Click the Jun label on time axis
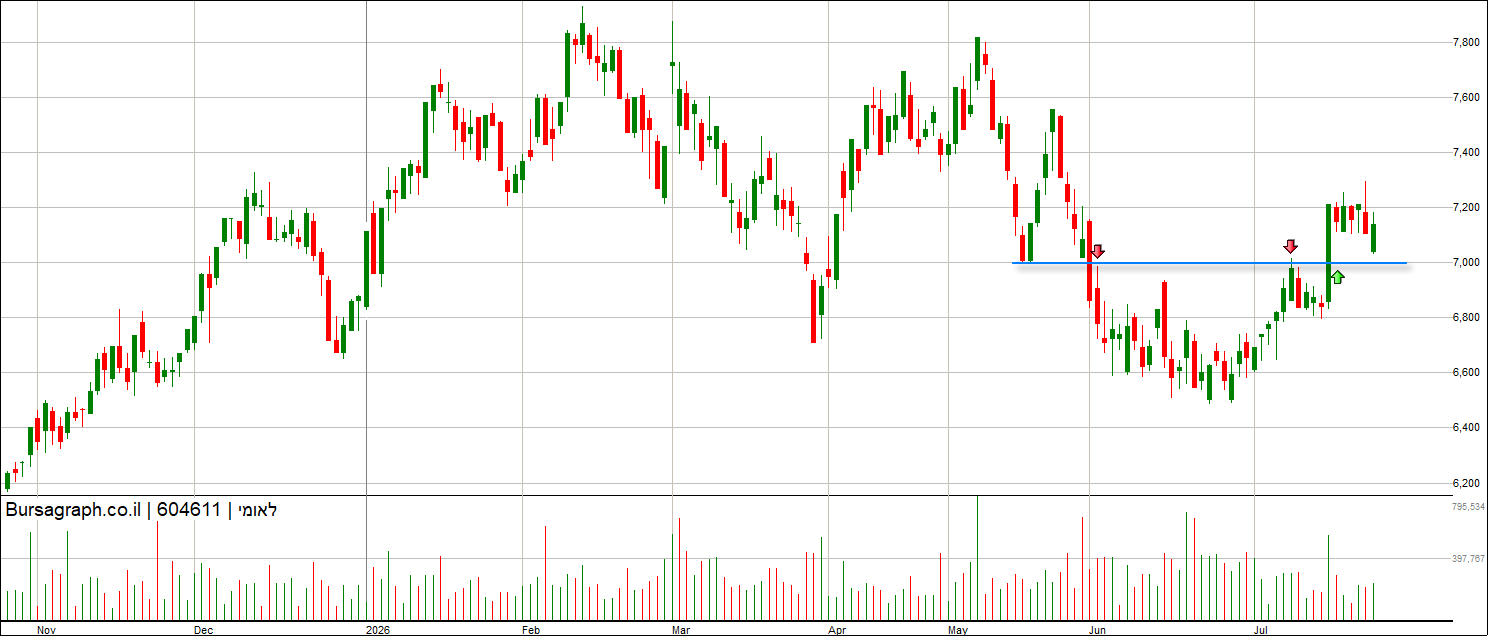The width and height of the screenshot is (1488, 636). tap(1098, 630)
